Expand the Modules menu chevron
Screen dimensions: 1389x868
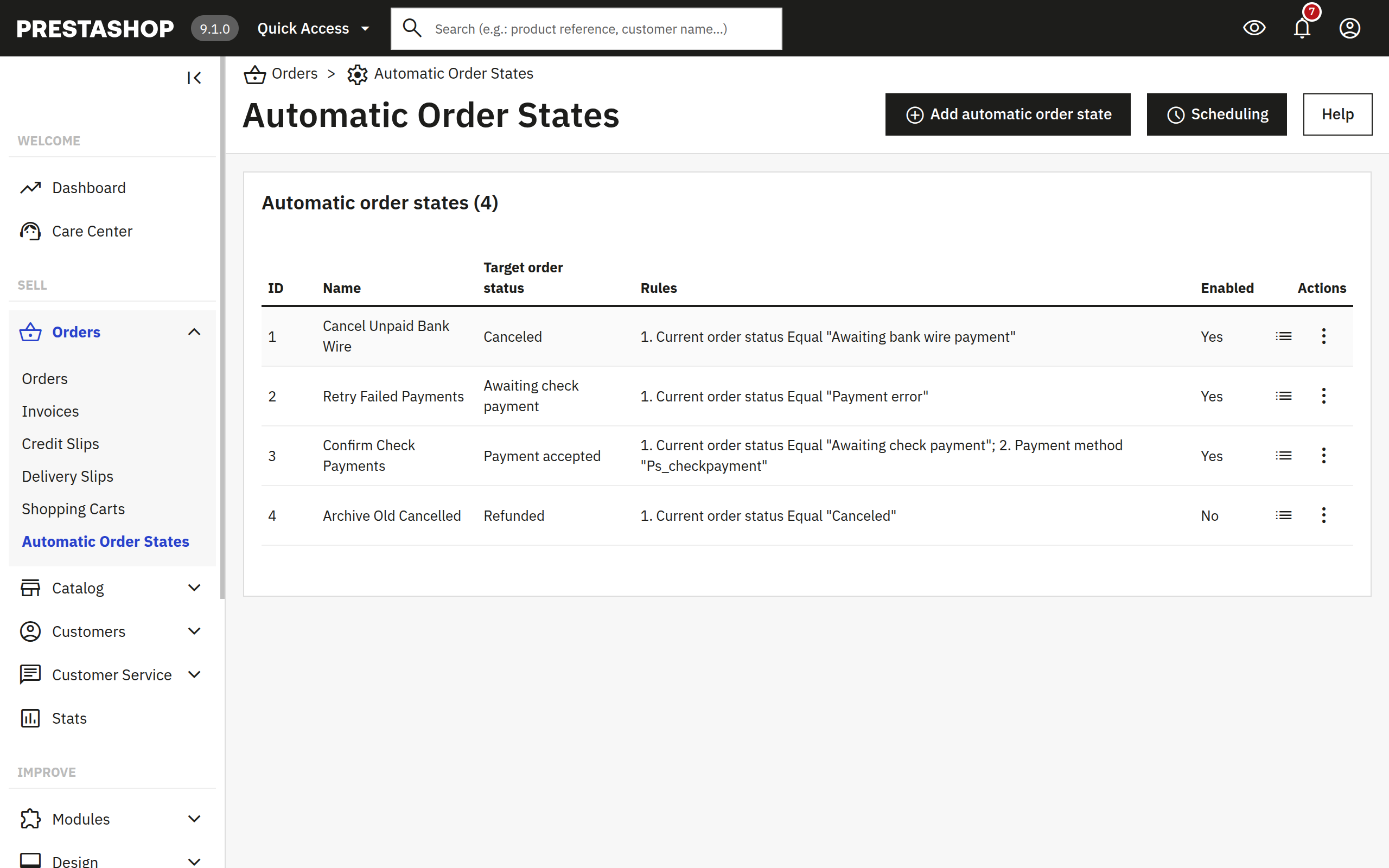tap(194, 819)
